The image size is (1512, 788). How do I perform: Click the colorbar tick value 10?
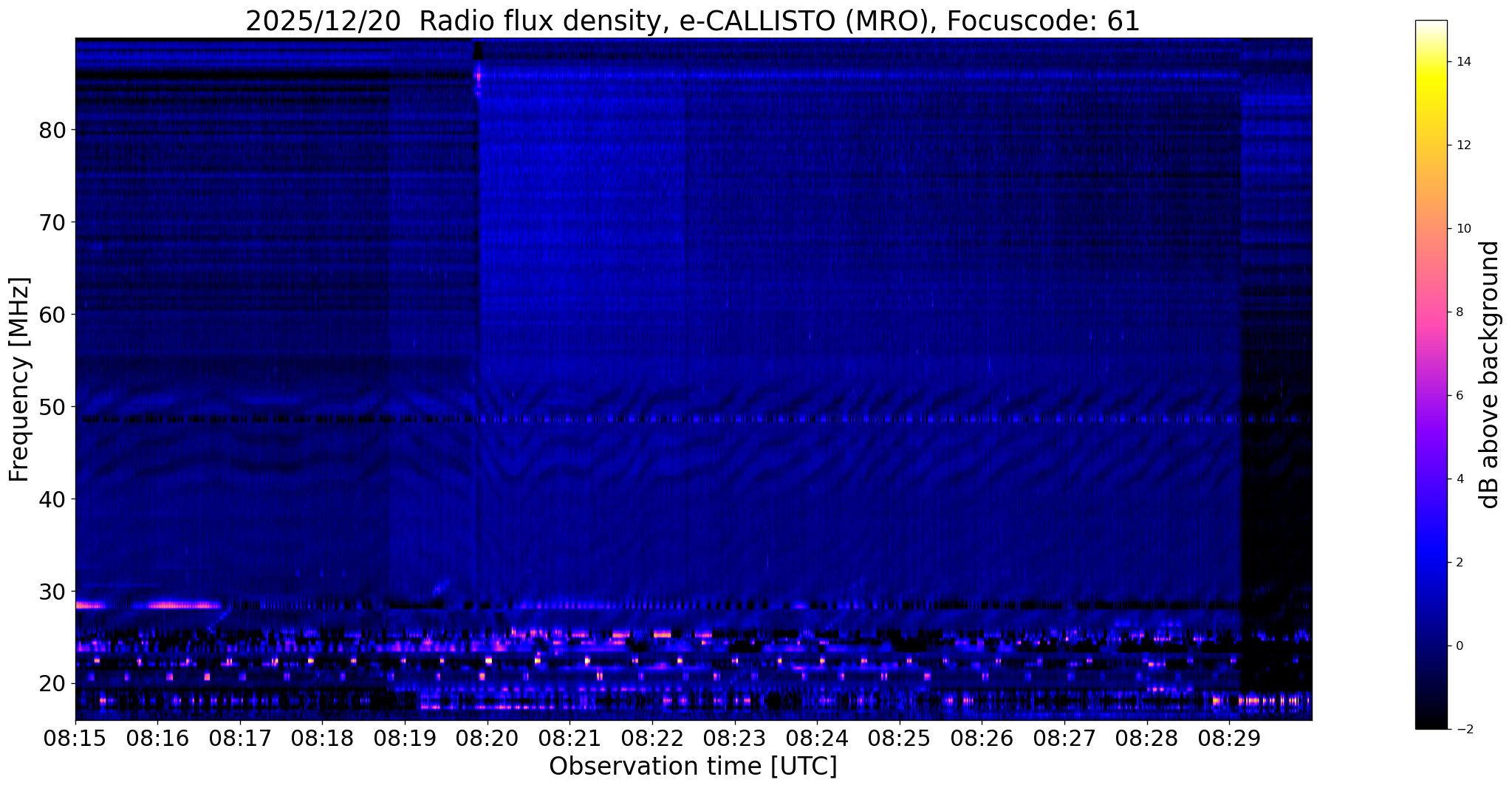[1463, 229]
